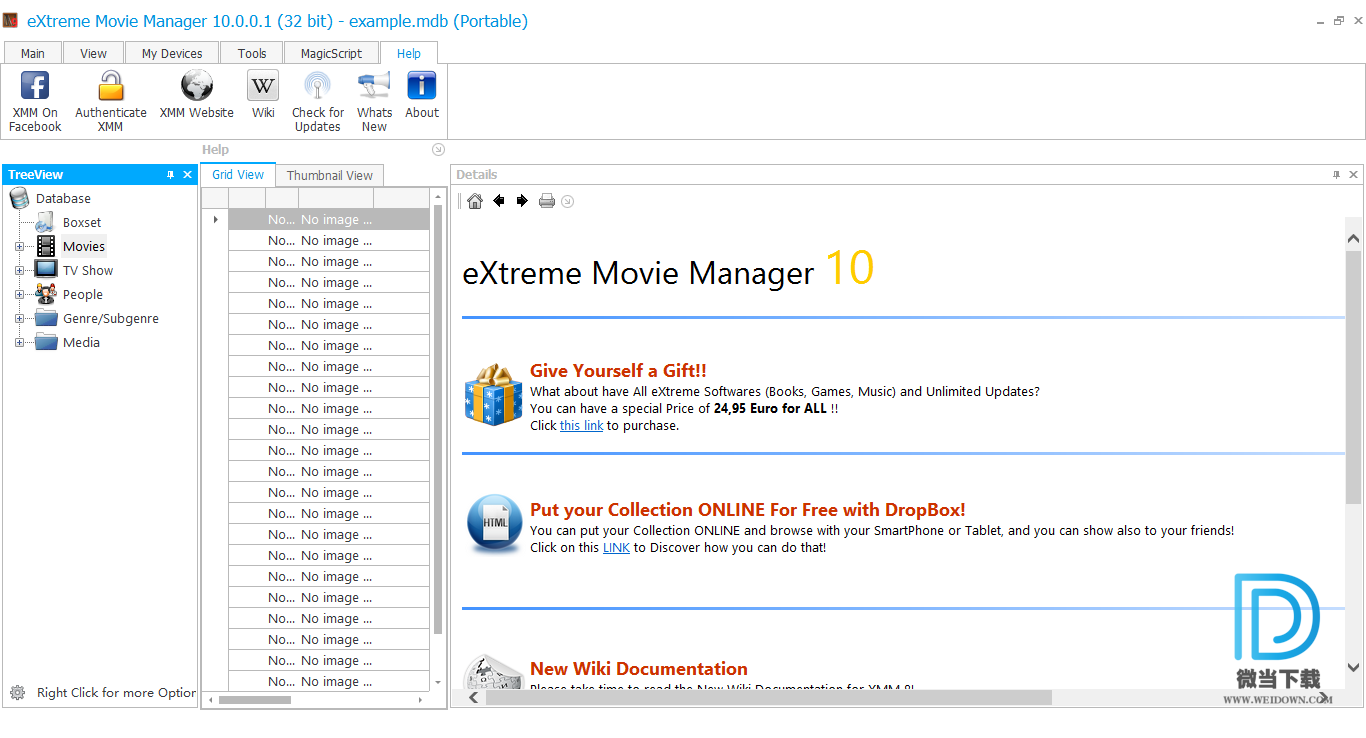Image resolution: width=1366 pixels, height=738 pixels.
Task: Expand the Genre/Subgenre tree node
Action: coord(19,319)
